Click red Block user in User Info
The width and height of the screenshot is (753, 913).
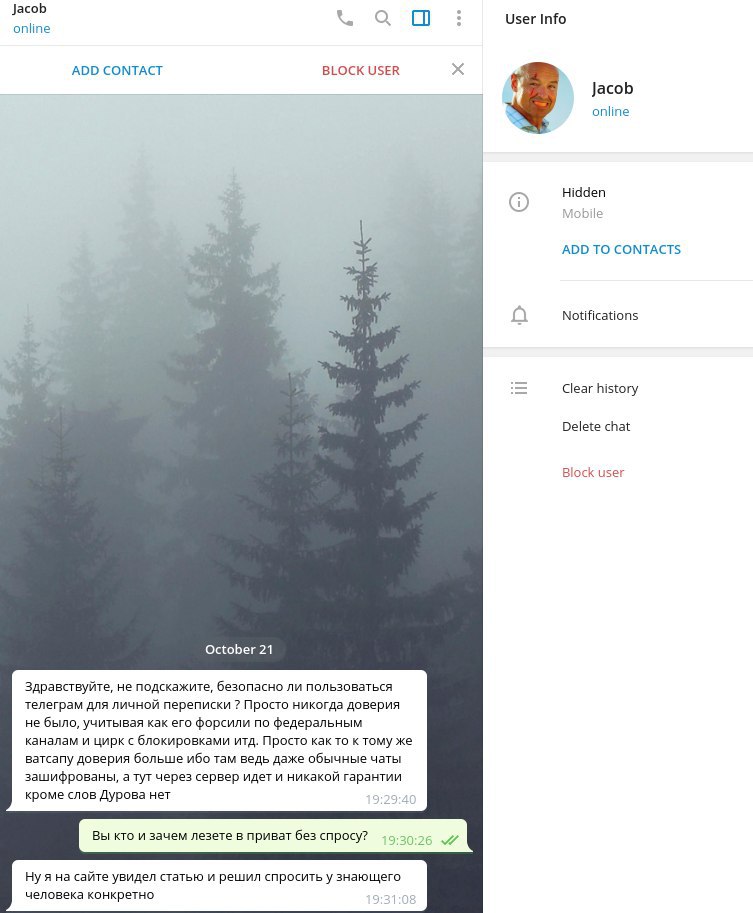tap(593, 472)
